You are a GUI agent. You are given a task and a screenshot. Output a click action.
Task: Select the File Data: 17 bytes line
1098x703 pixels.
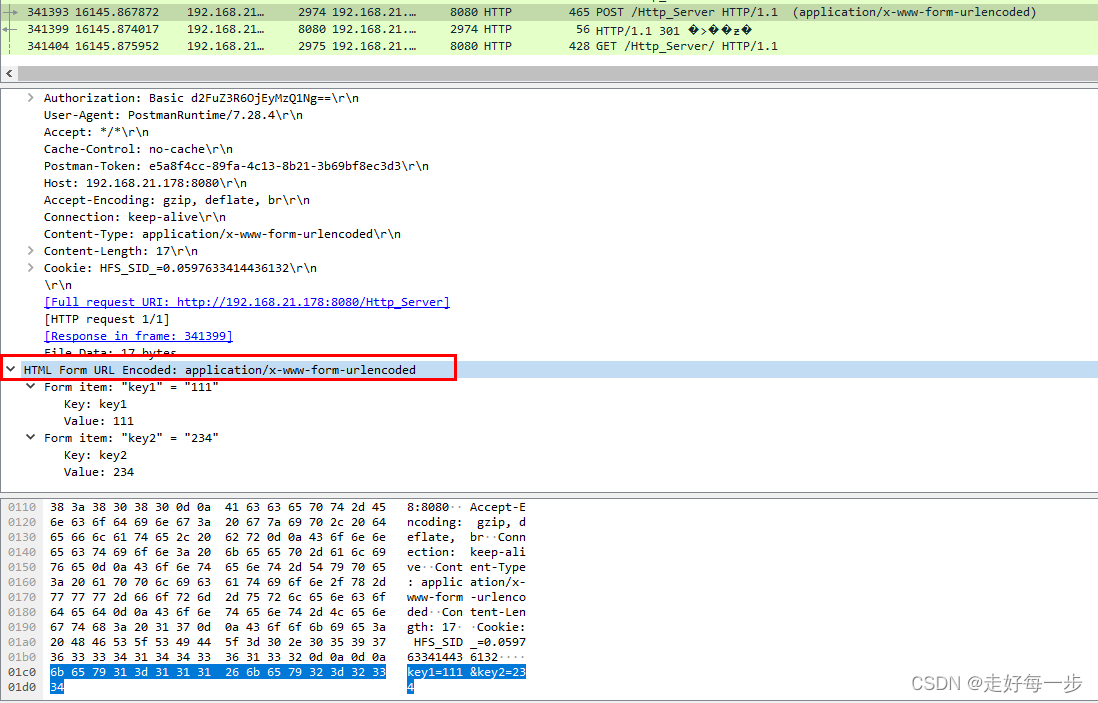click(x=110, y=352)
